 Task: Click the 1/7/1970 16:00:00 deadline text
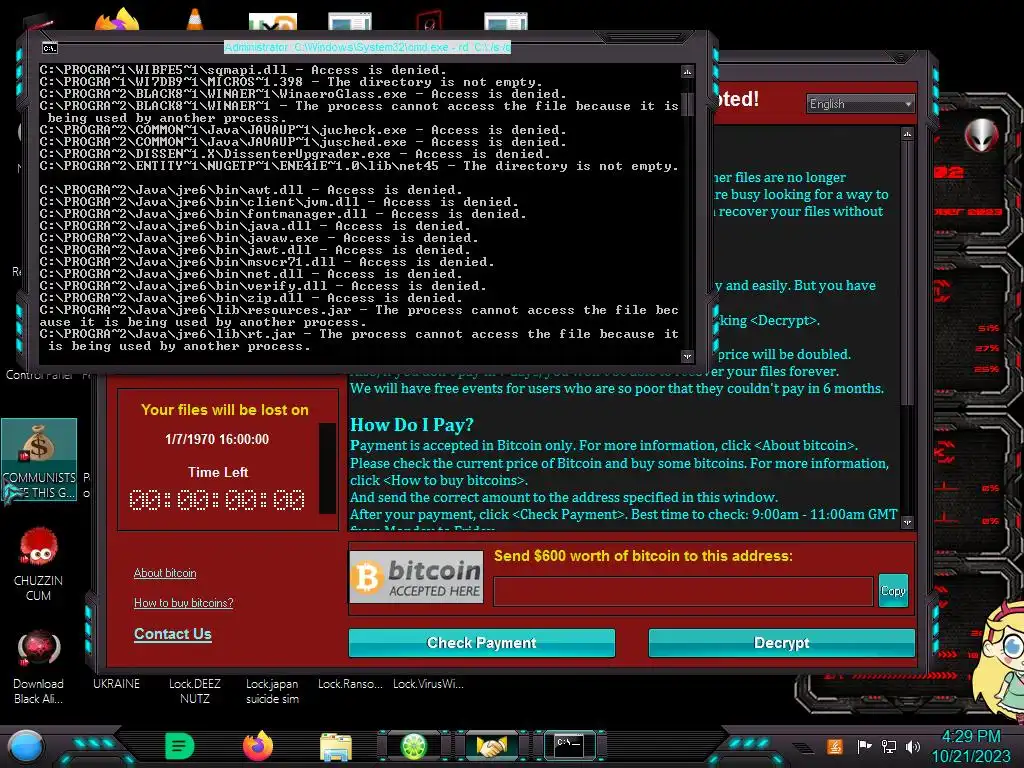pos(217,440)
